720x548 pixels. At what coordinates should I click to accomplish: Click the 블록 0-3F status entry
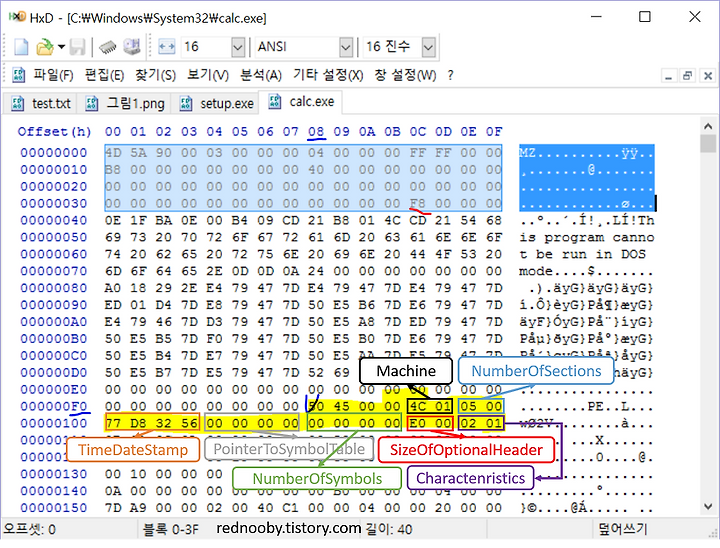[x=171, y=530]
